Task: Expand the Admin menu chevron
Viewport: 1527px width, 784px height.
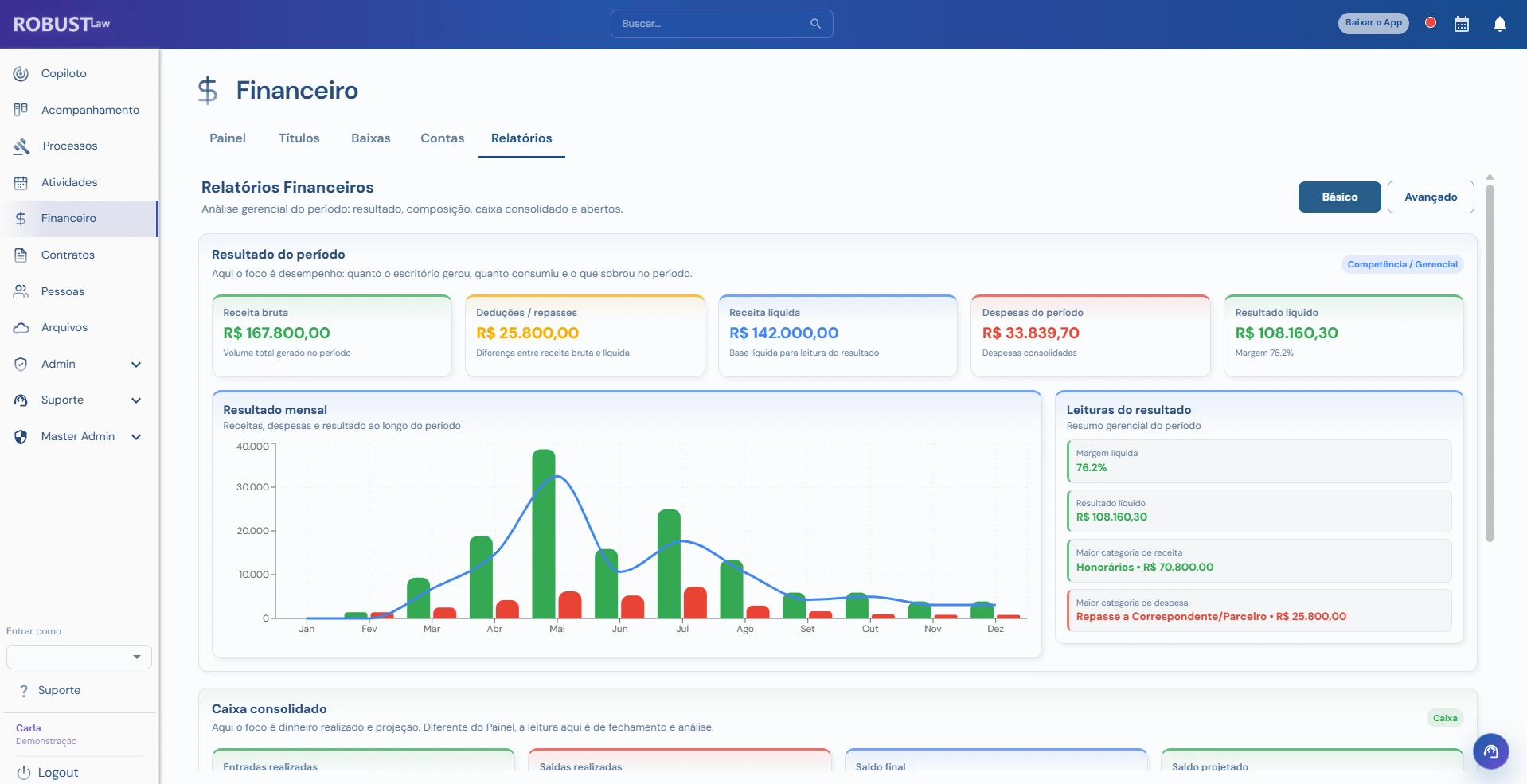Action: pos(136,365)
